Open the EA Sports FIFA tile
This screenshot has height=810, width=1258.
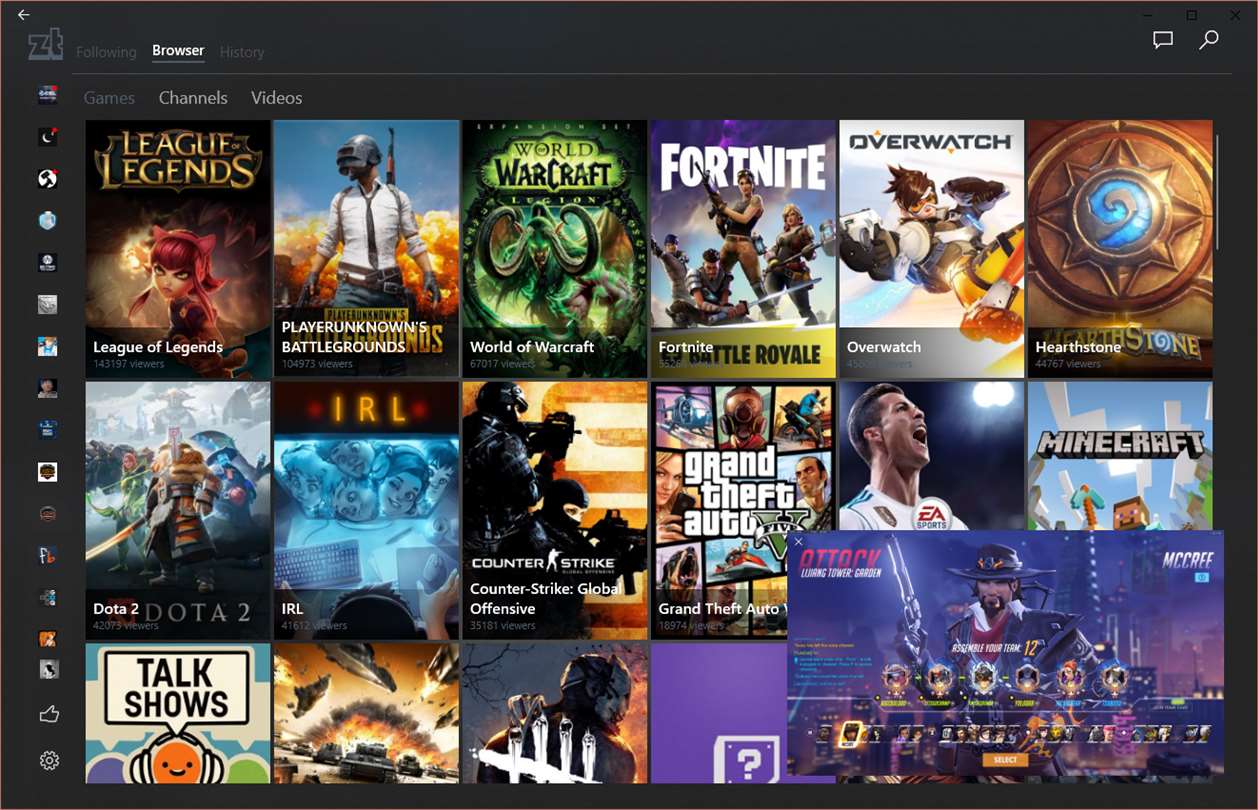pos(932,456)
